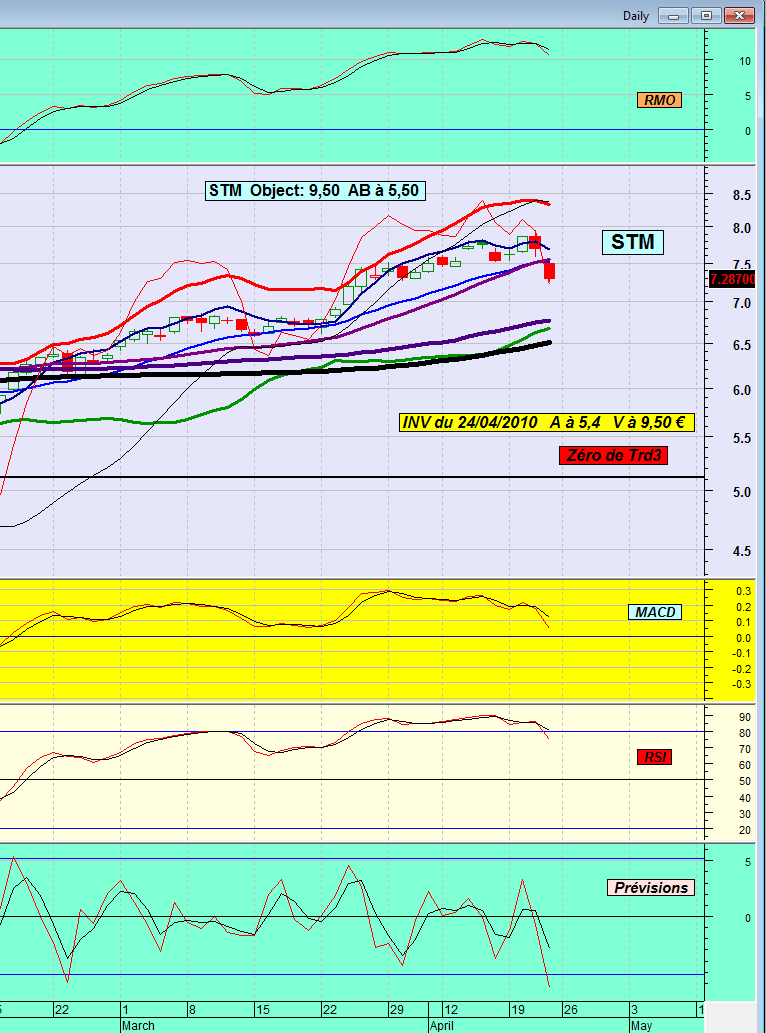Select the last red candlestick on the price chart
The height and width of the screenshot is (1033, 766).
(x=549, y=271)
